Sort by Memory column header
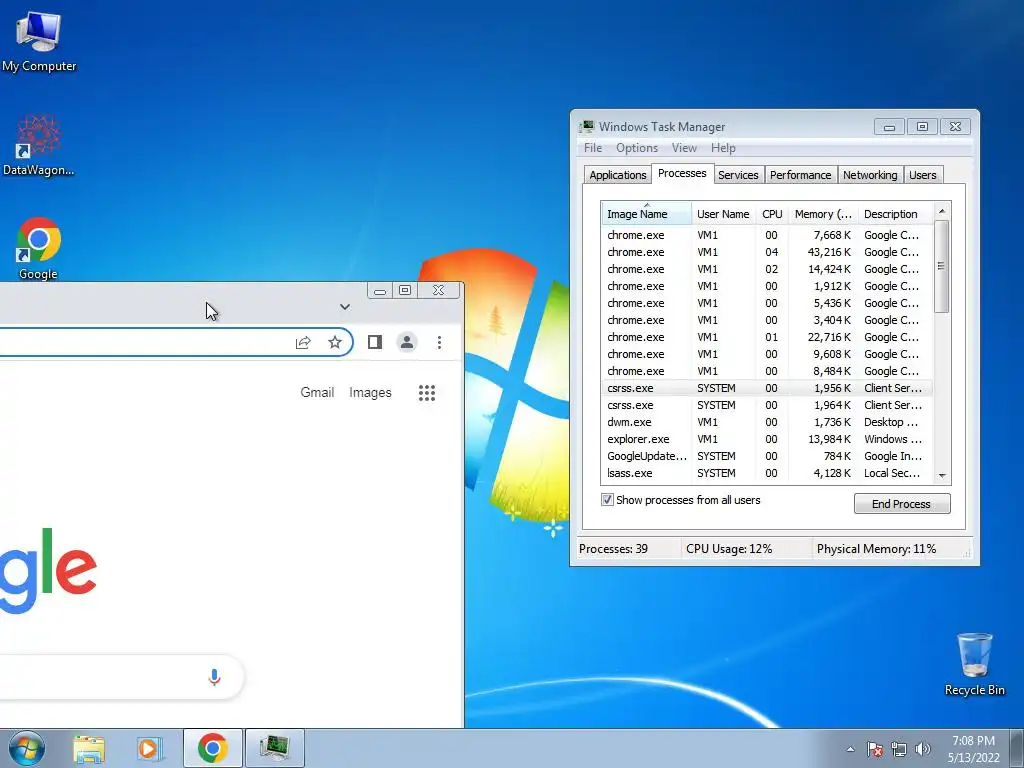This screenshot has height=768, width=1024. pyautogui.click(x=823, y=214)
